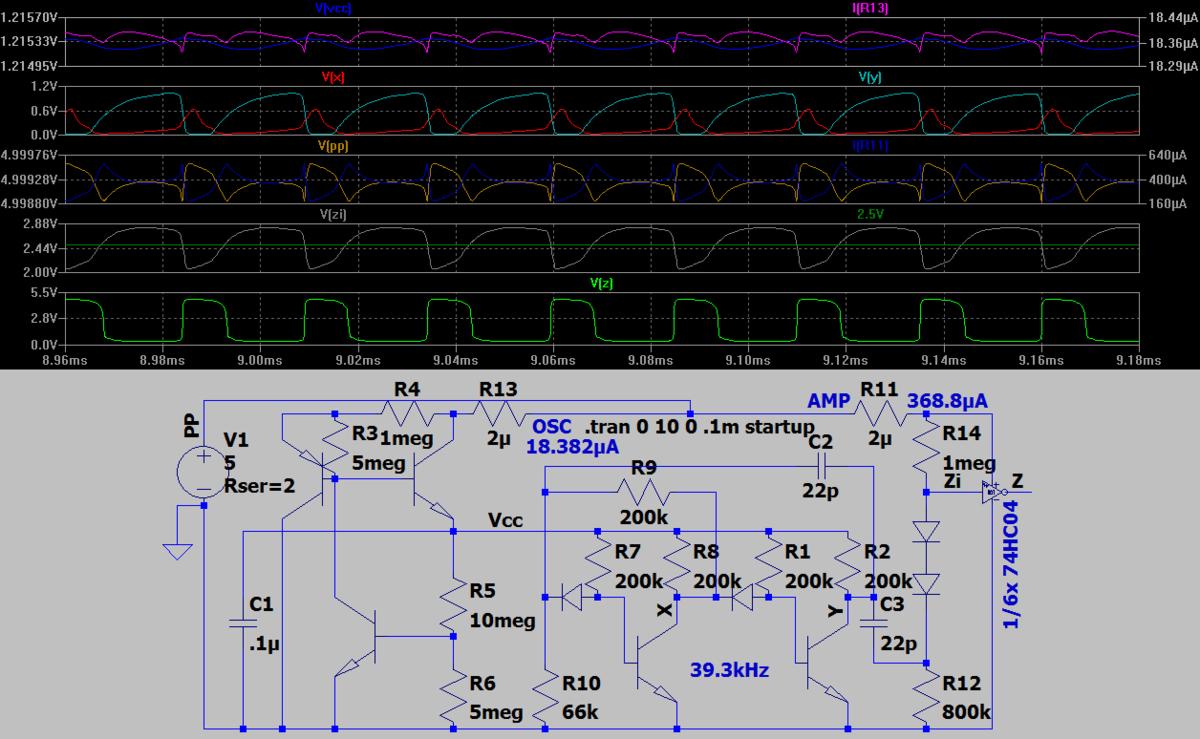Select the V[x] trace label
Viewport: 1200px width, 739px height.
(333, 77)
